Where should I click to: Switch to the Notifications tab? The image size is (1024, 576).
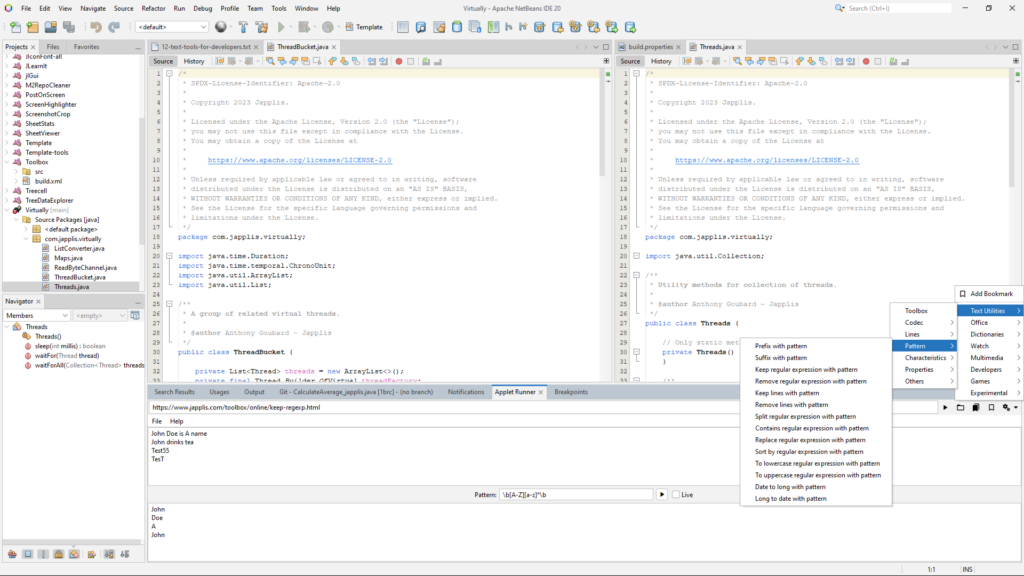[466, 392]
